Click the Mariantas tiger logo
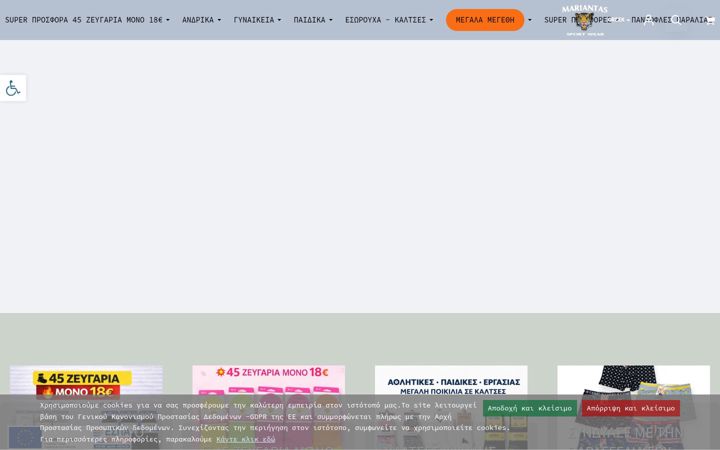 coord(585,20)
